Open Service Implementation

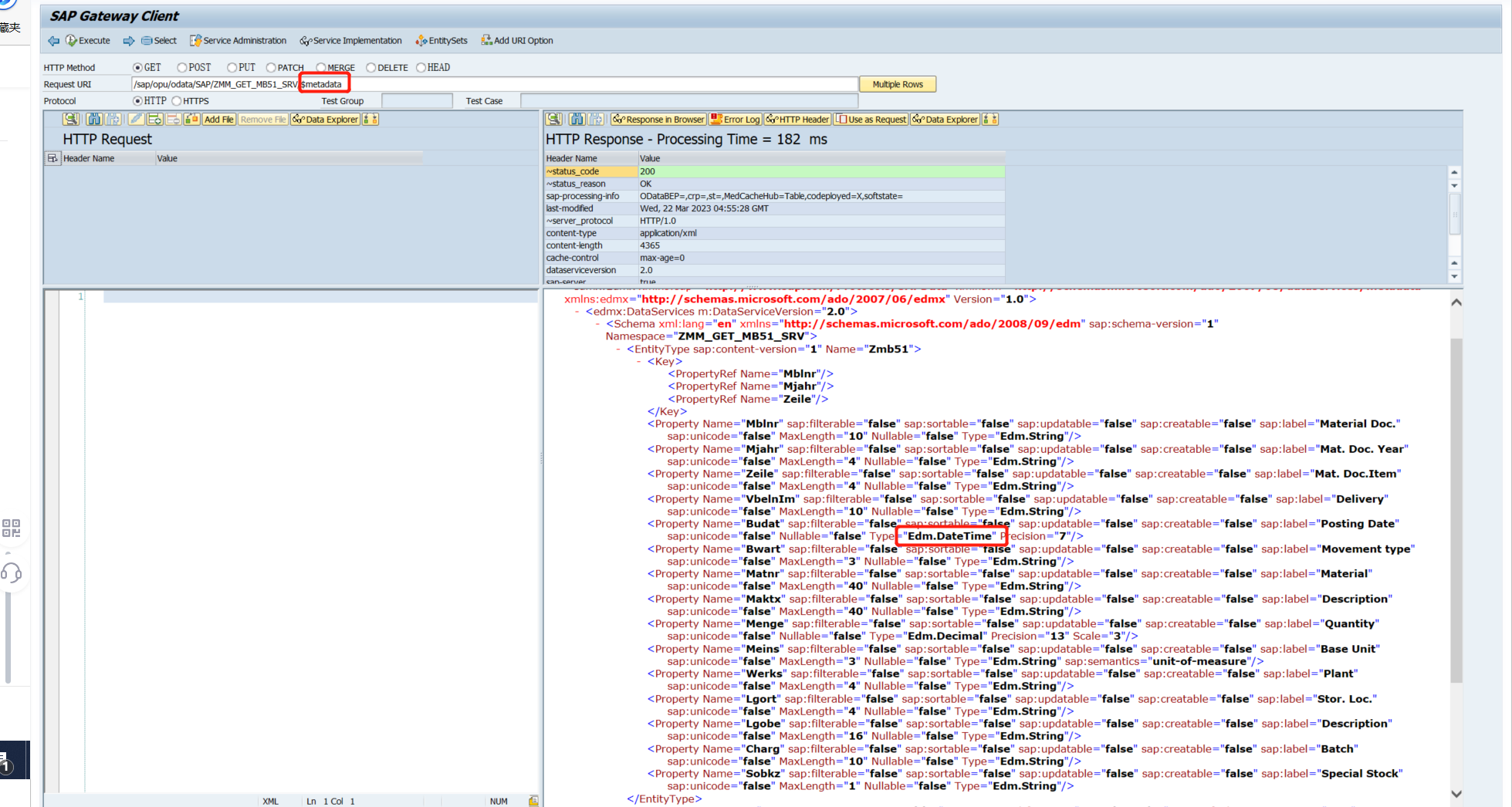351,41
